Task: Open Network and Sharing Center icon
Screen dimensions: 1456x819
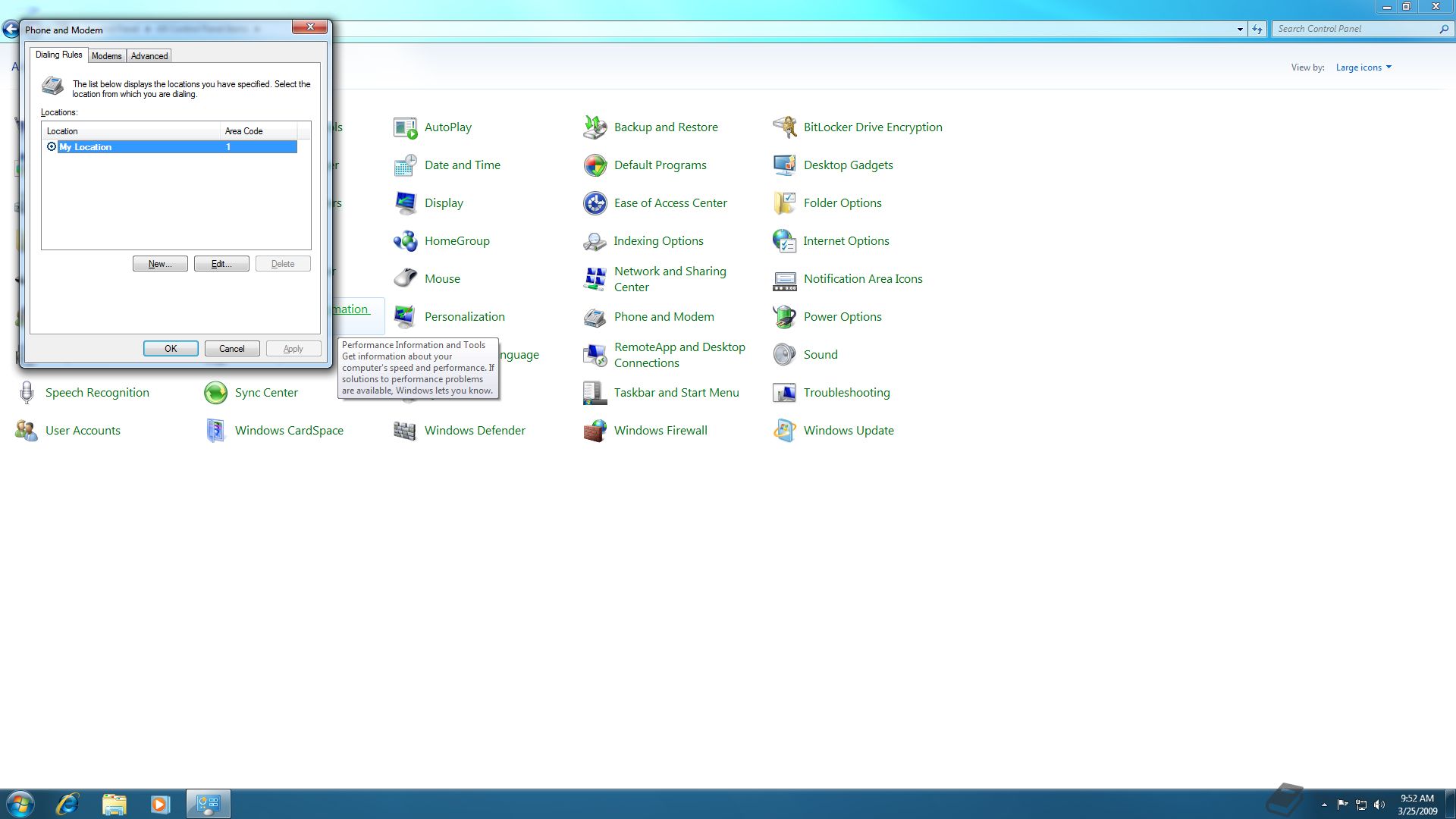Action: pyautogui.click(x=595, y=279)
